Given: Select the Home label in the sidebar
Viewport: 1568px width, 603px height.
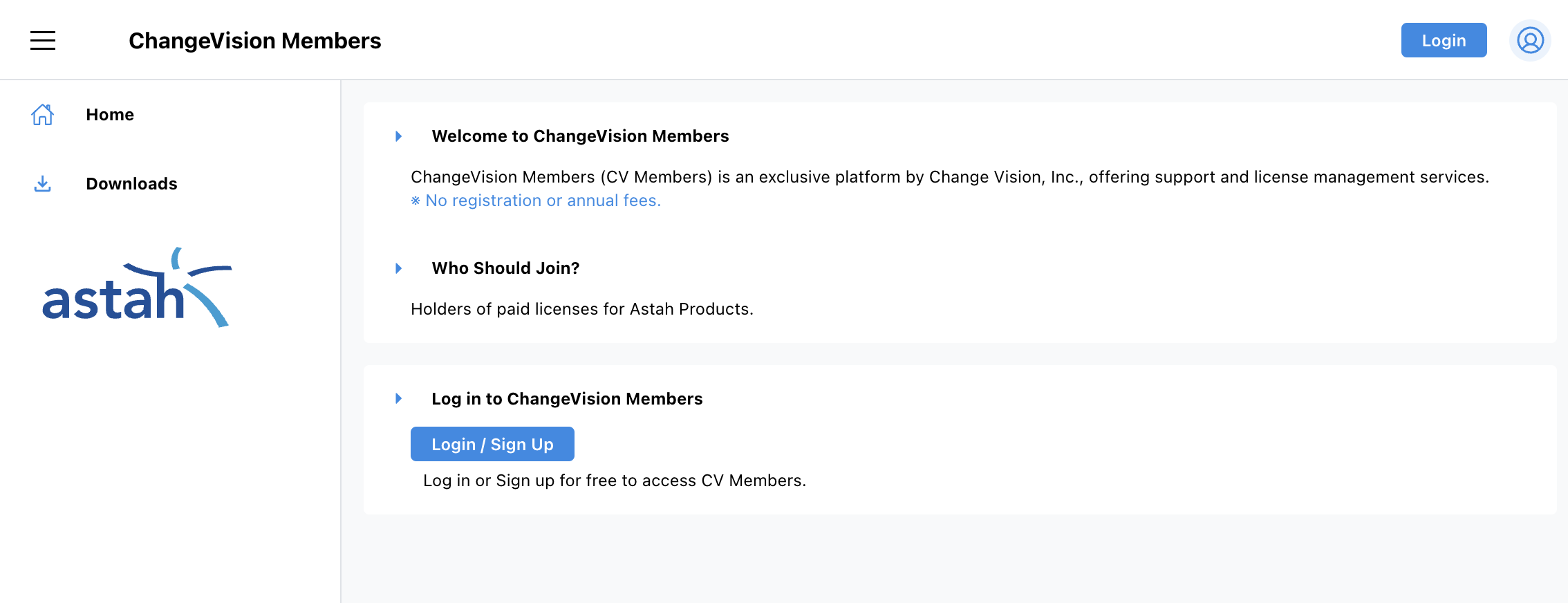Looking at the screenshot, I should [x=110, y=115].
